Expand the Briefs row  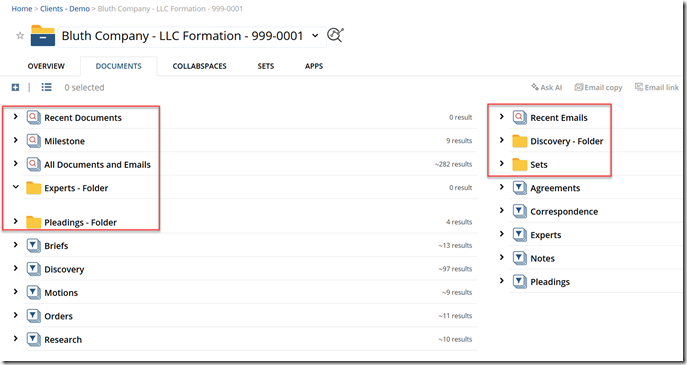(15, 245)
